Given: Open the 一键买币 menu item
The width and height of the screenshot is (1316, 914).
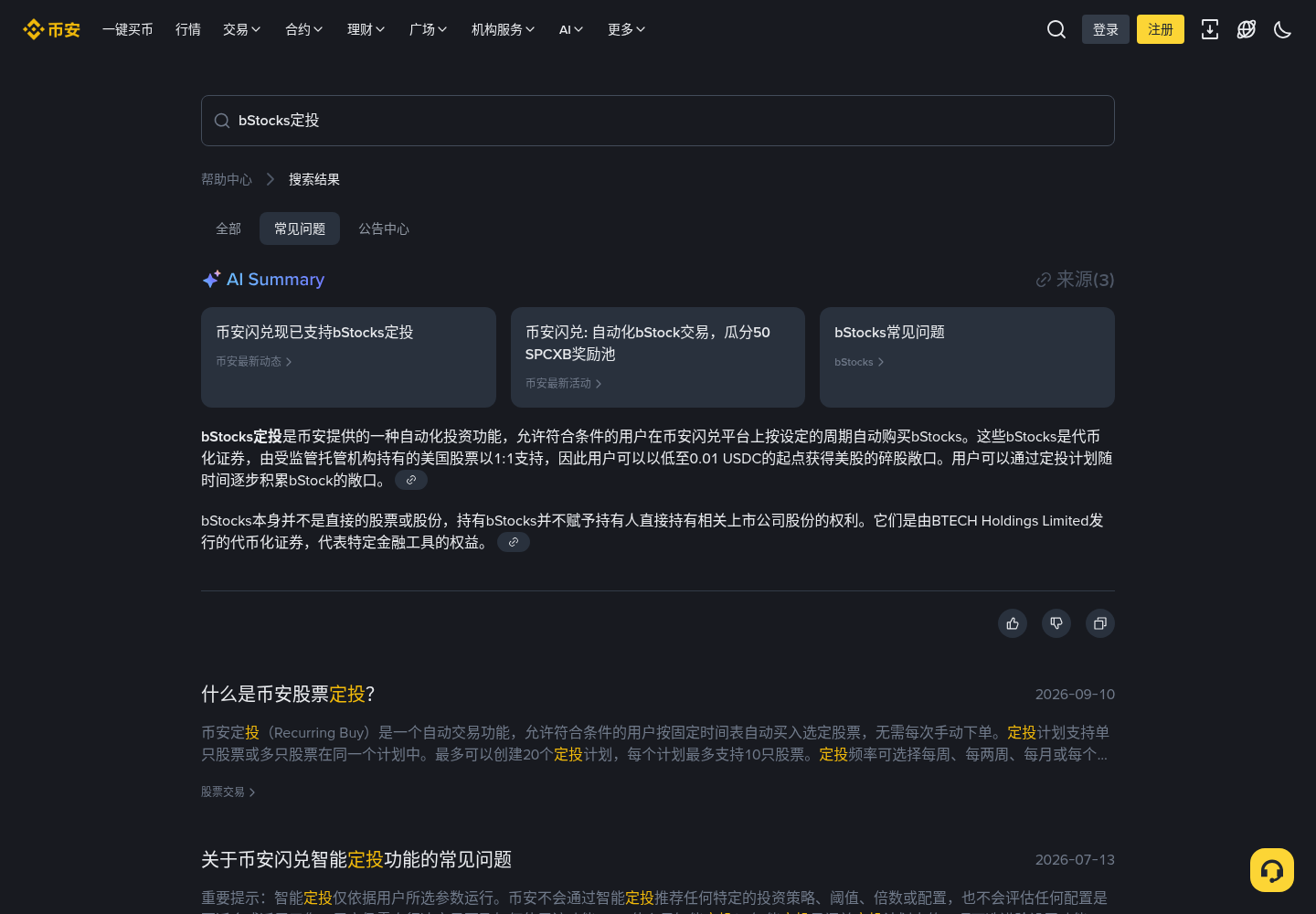Looking at the screenshot, I should pos(128,29).
